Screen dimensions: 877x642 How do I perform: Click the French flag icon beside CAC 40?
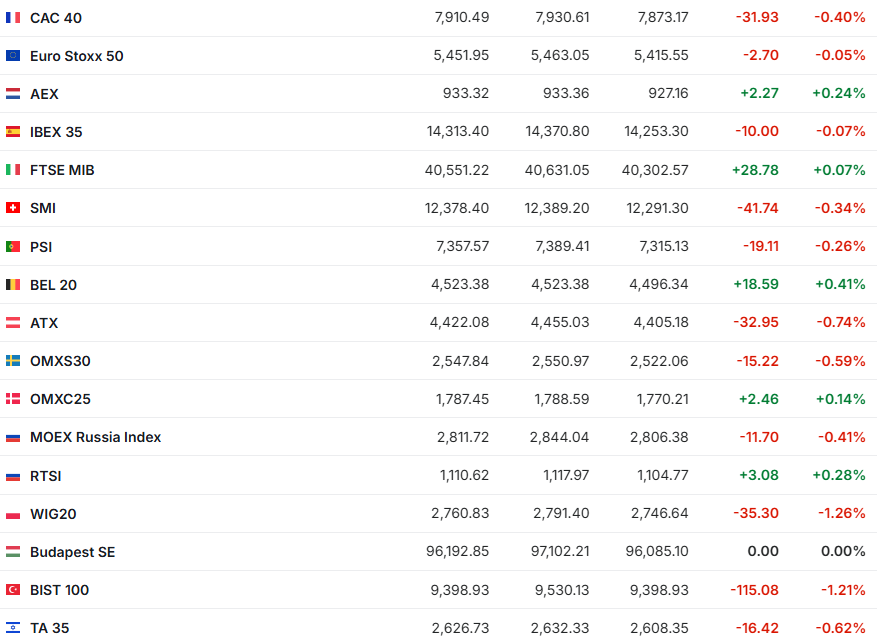[13, 18]
